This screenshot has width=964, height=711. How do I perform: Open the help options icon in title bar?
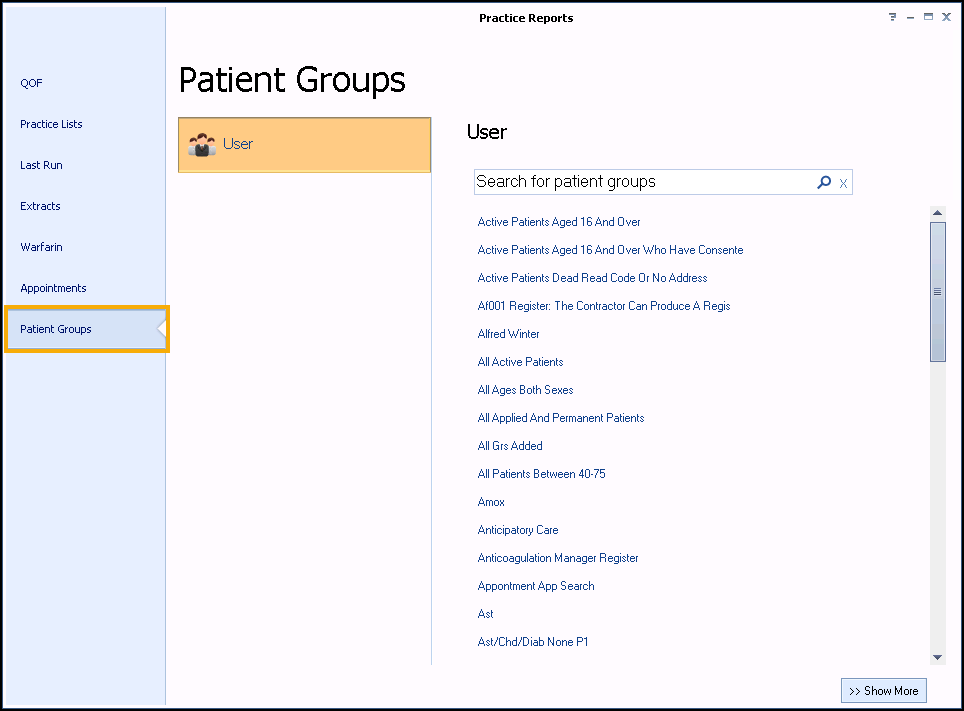point(892,17)
